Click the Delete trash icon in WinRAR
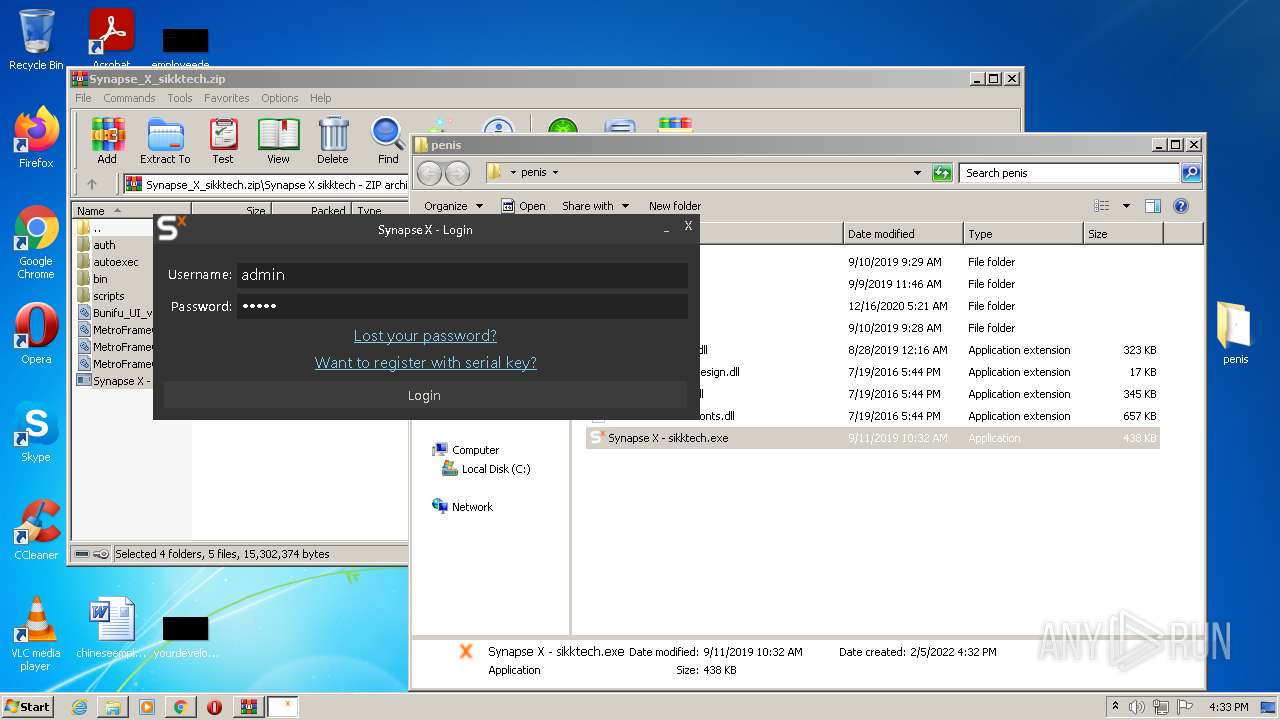 point(333,140)
